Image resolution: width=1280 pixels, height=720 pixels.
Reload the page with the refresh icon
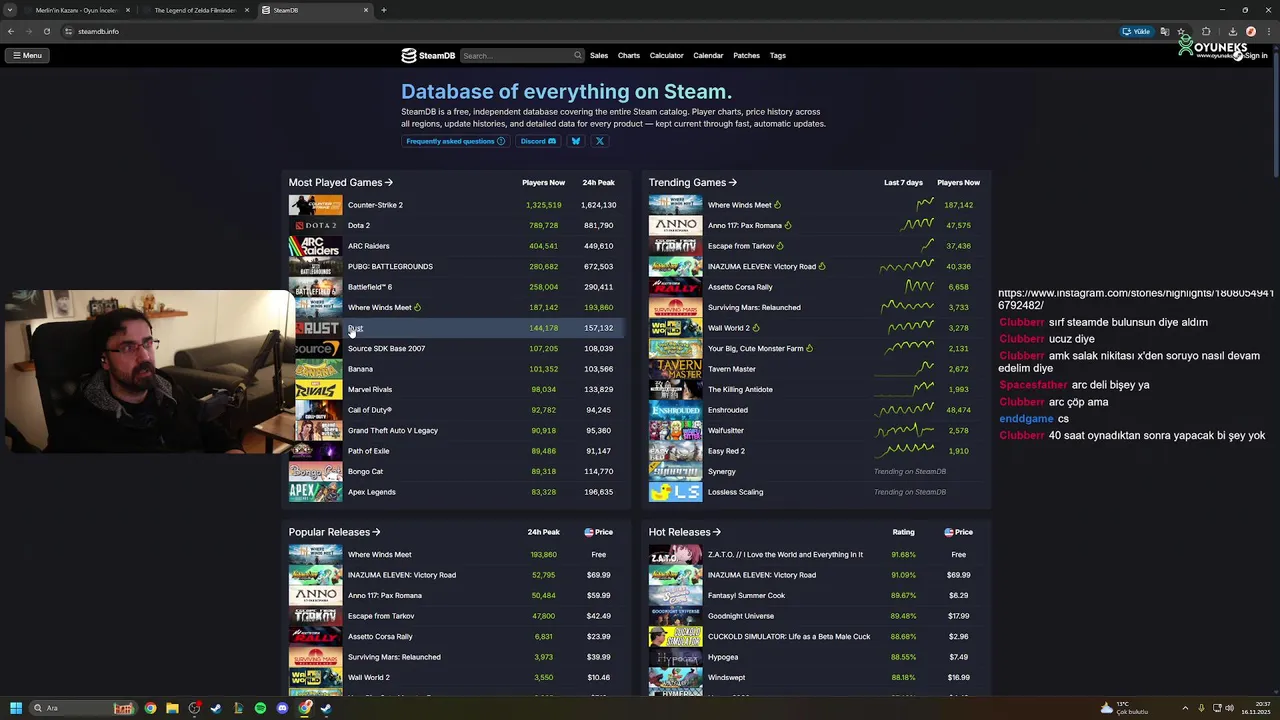(x=46, y=31)
